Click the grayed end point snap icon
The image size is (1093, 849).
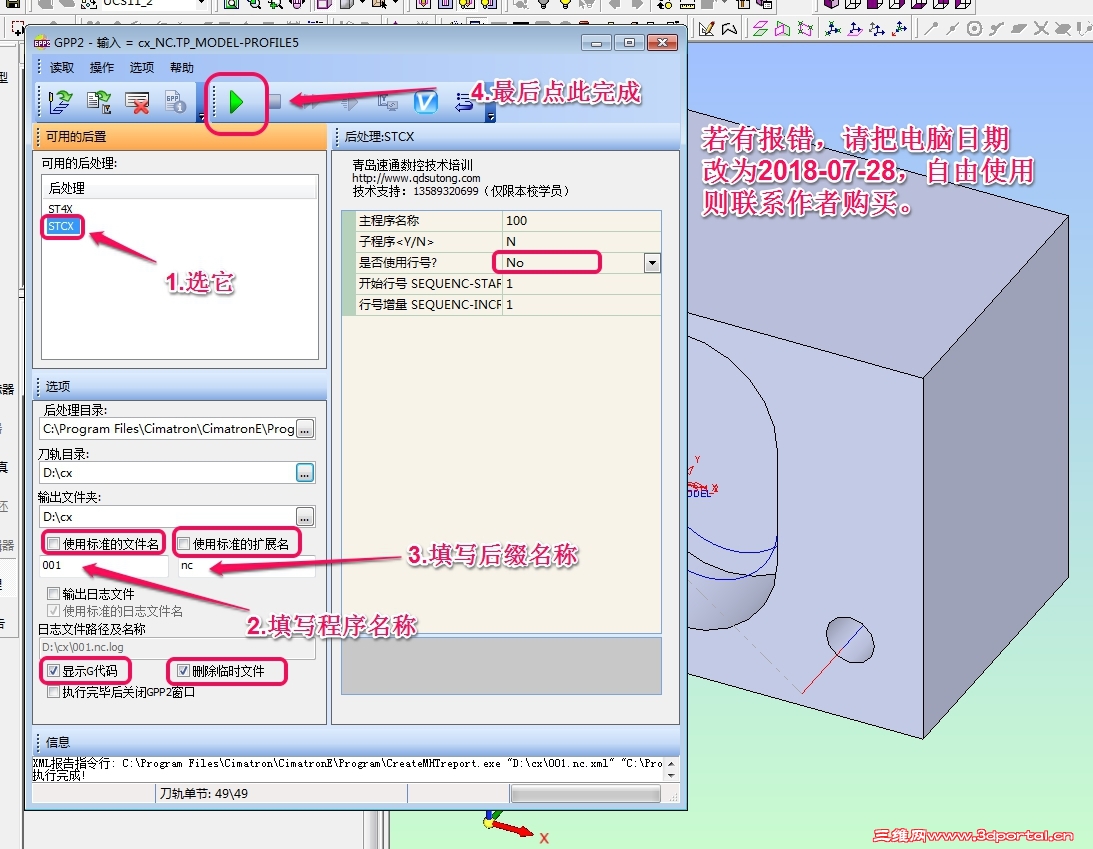[x=931, y=29]
